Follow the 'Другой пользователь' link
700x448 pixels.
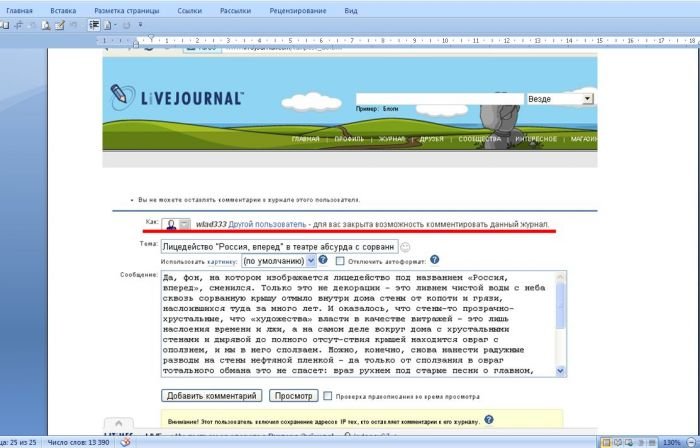click(x=266, y=225)
